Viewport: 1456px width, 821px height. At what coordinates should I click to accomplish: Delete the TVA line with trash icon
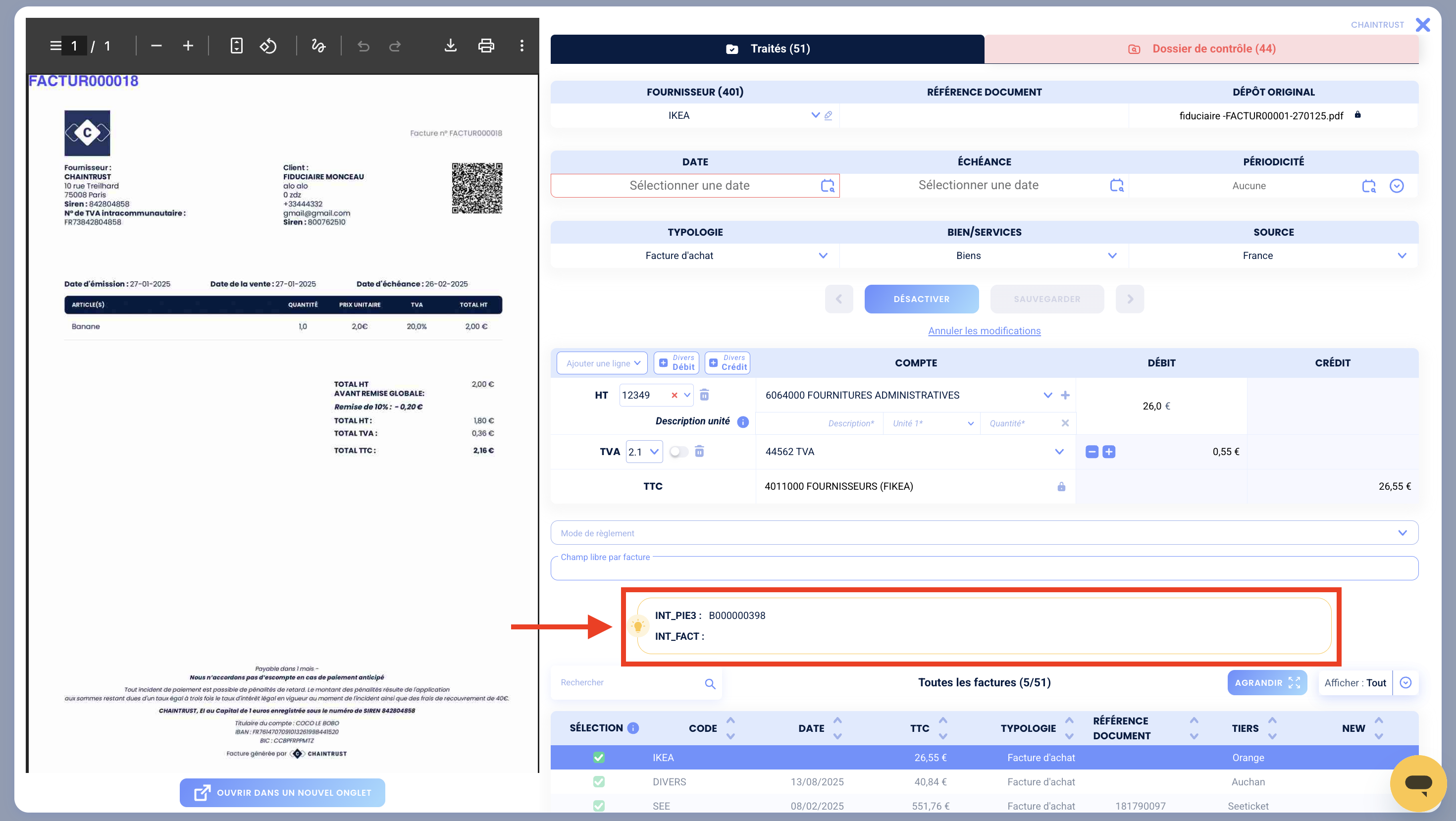point(699,452)
